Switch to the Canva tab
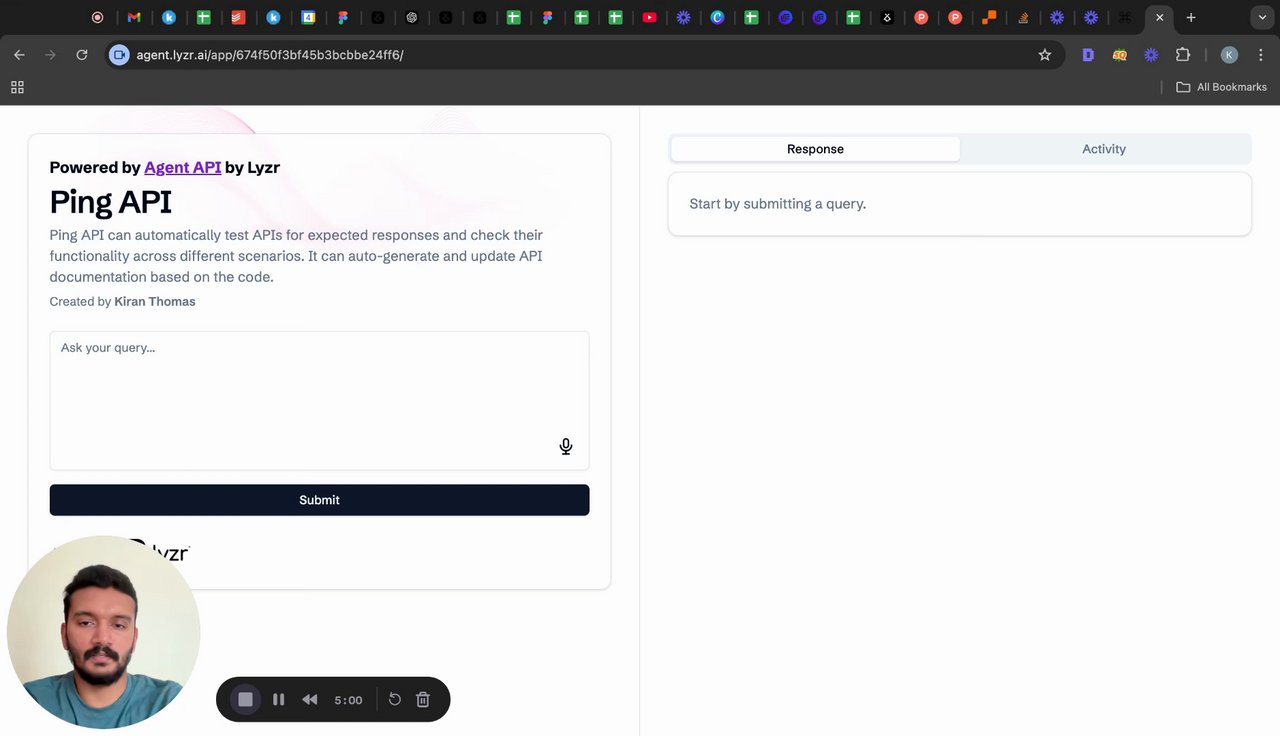The height and width of the screenshot is (736, 1280). click(x=717, y=17)
